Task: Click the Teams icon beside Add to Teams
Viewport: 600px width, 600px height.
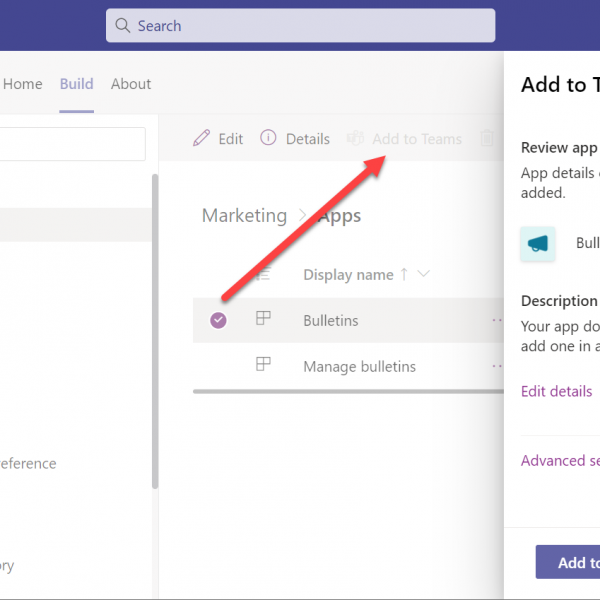Action: pyautogui.click(x=355, y=138)
